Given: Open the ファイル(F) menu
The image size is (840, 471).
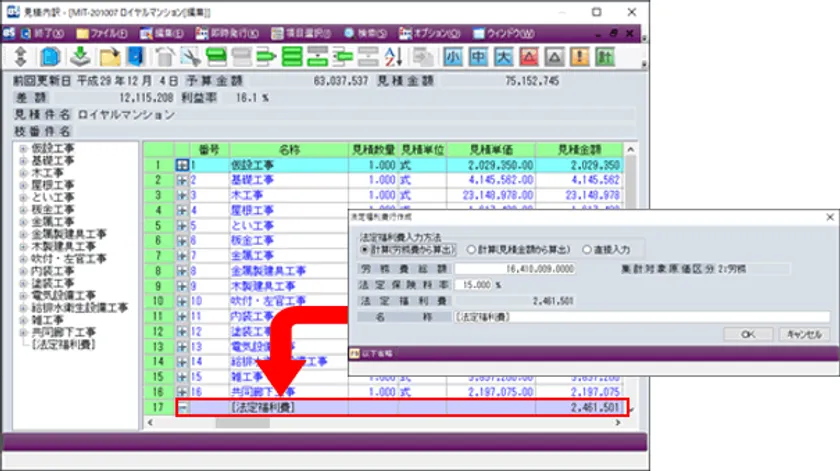Looking at the screenshot, I should [x=102, y=33].
